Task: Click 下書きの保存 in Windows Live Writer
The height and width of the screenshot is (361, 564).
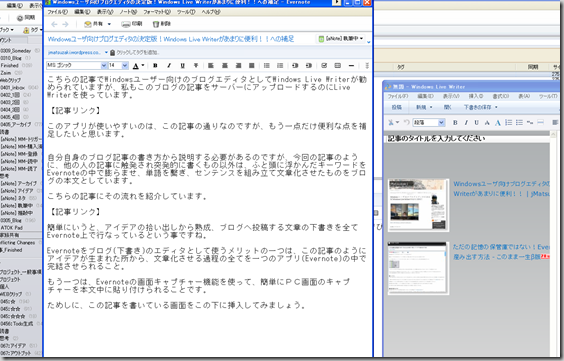Action: click(x=477, y=107)
